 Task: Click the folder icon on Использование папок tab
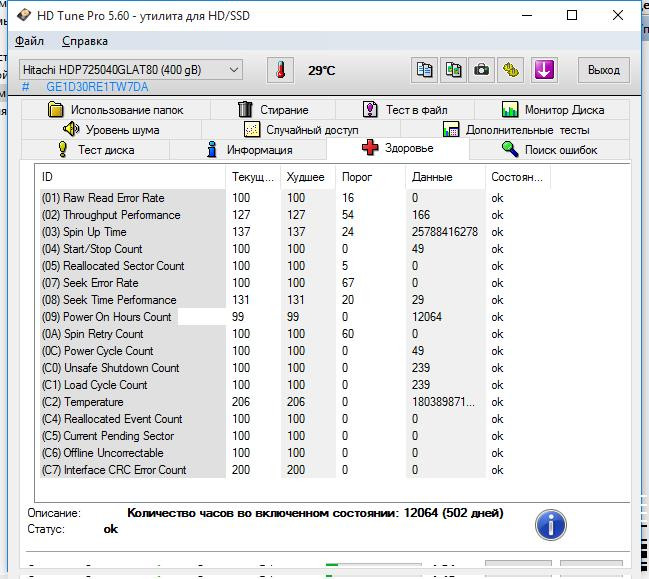(55, 110)
